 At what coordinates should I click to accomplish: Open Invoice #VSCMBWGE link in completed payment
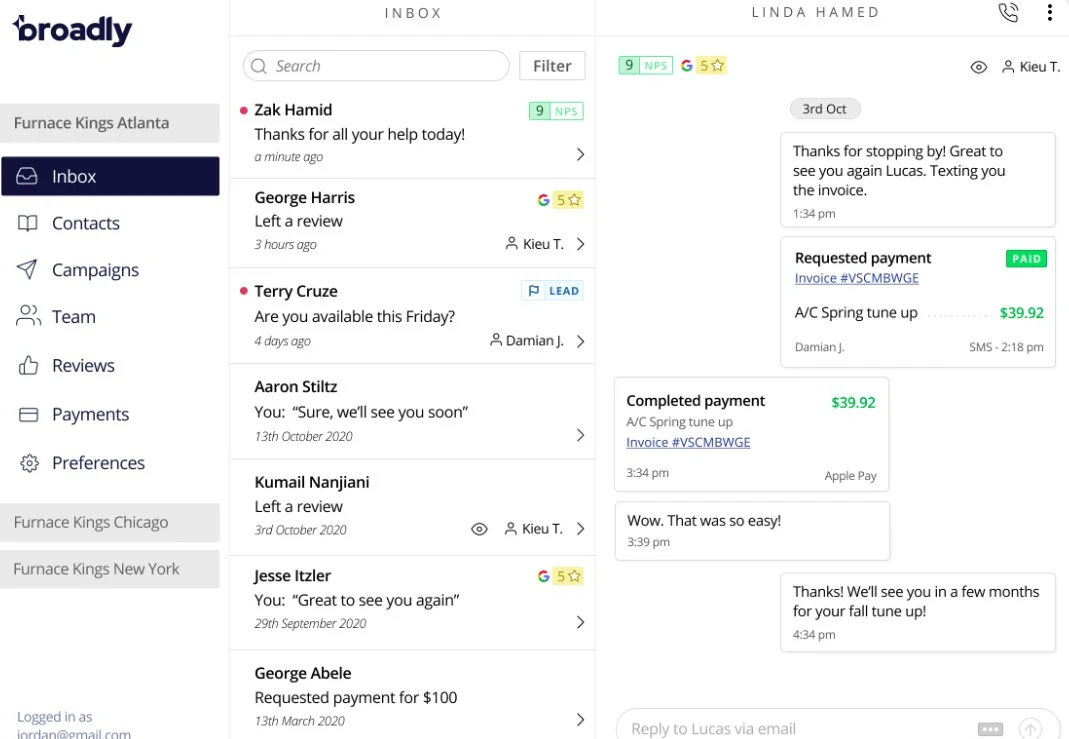pos(689,442)
